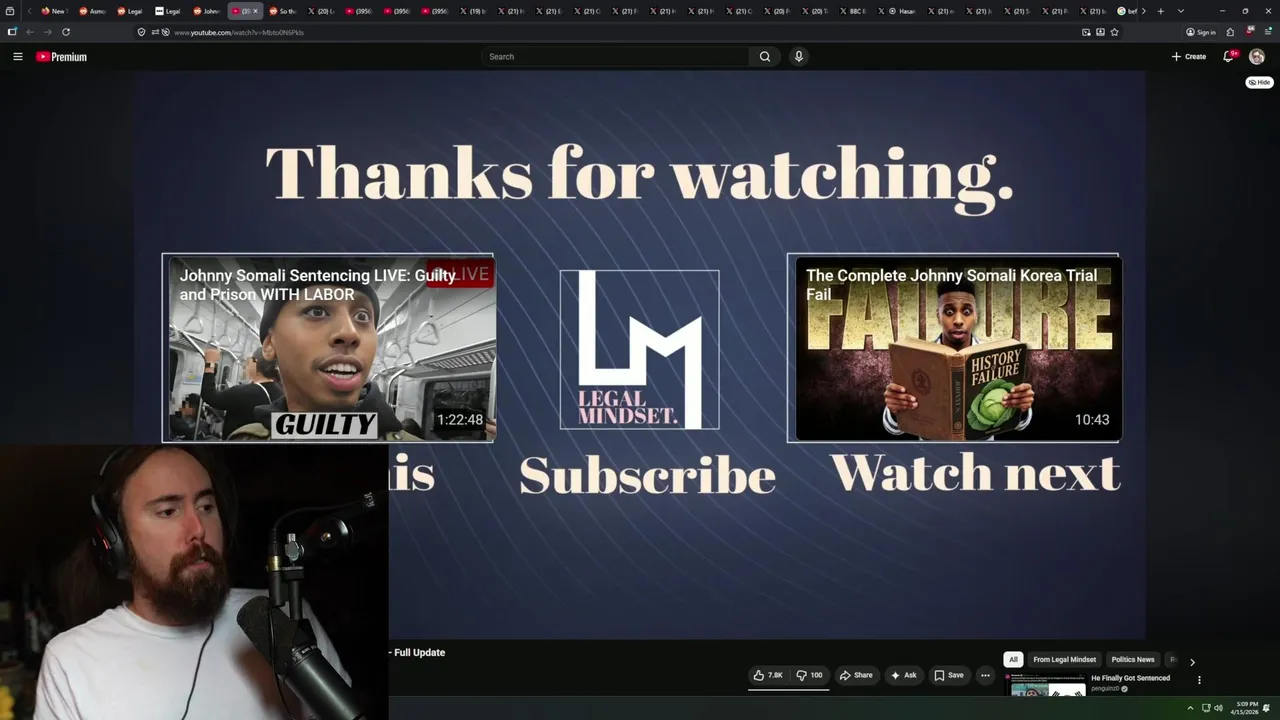Open network icon in system tray

coord(1204,708)
